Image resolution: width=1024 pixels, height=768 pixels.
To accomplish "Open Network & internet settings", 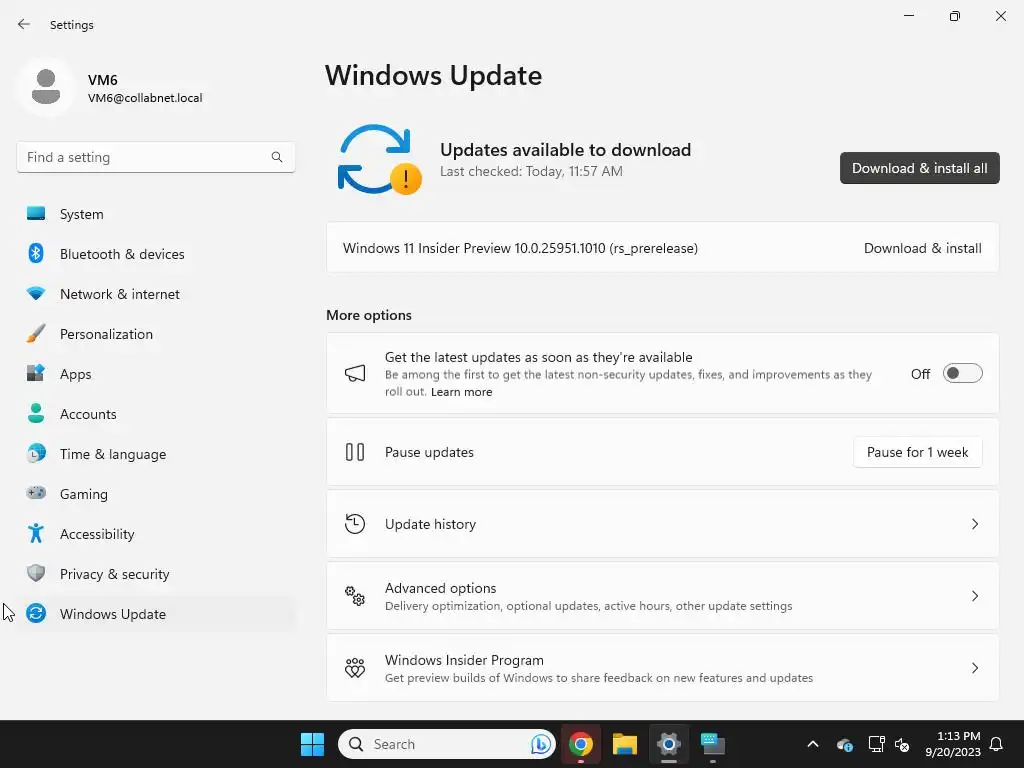I will tap(120, 294).
